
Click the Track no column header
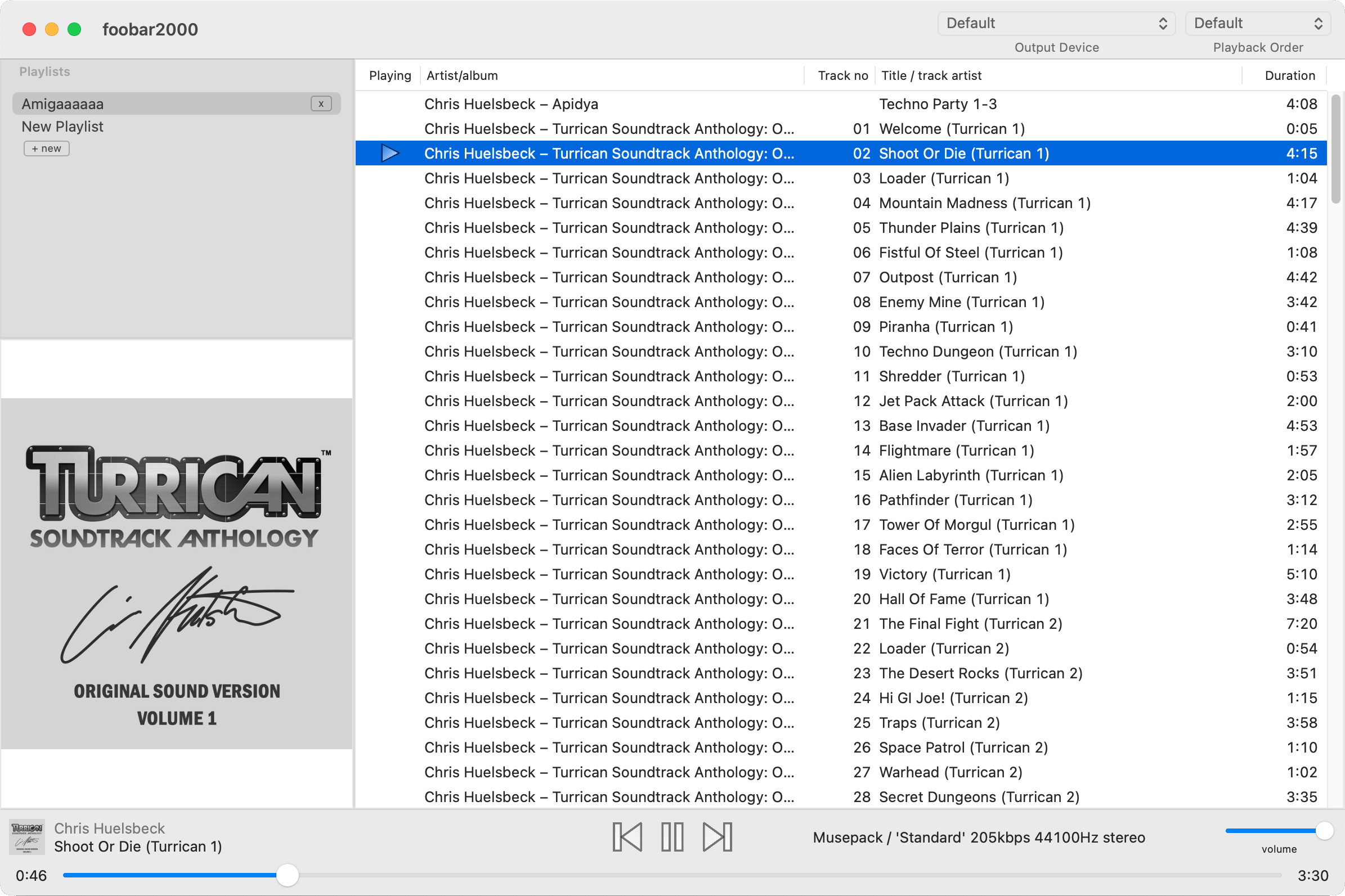841,75
